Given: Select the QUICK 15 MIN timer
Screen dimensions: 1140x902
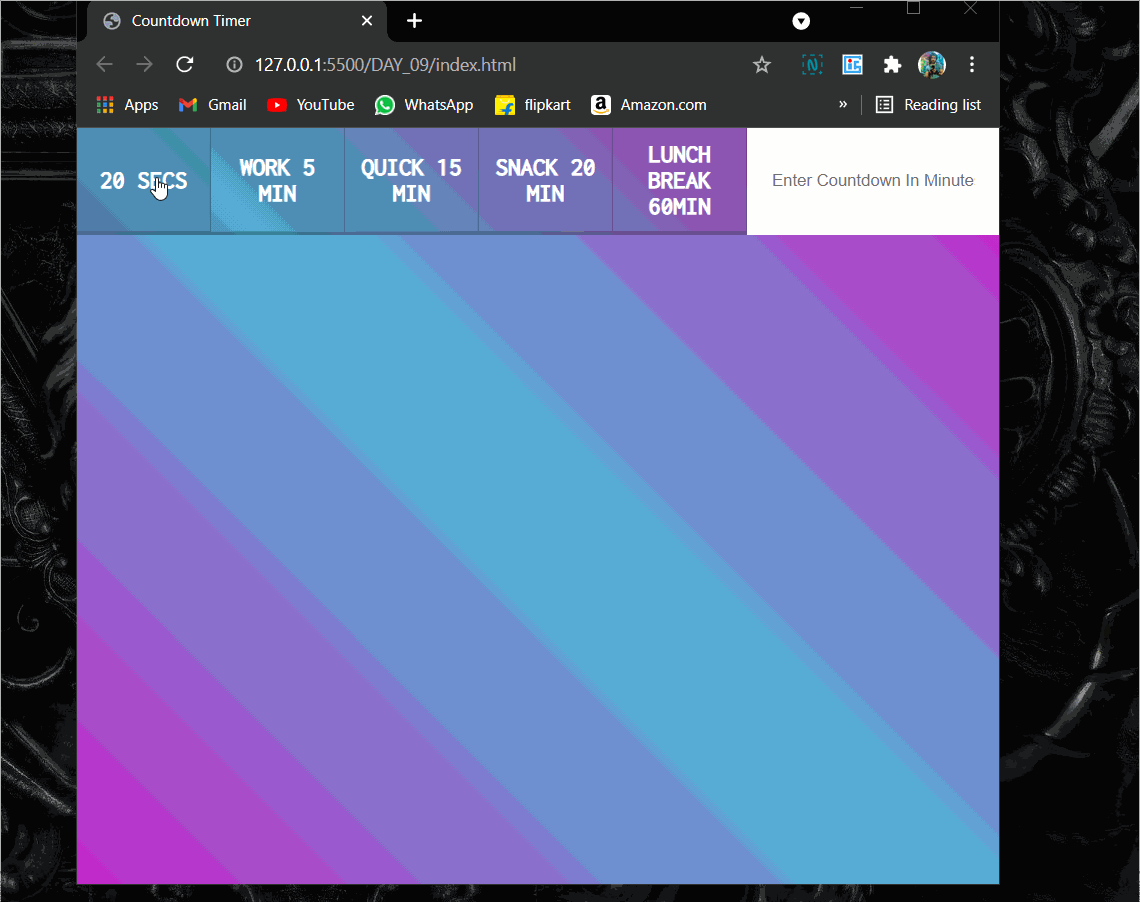Looking at the screenshot, I should click(411, 181).
